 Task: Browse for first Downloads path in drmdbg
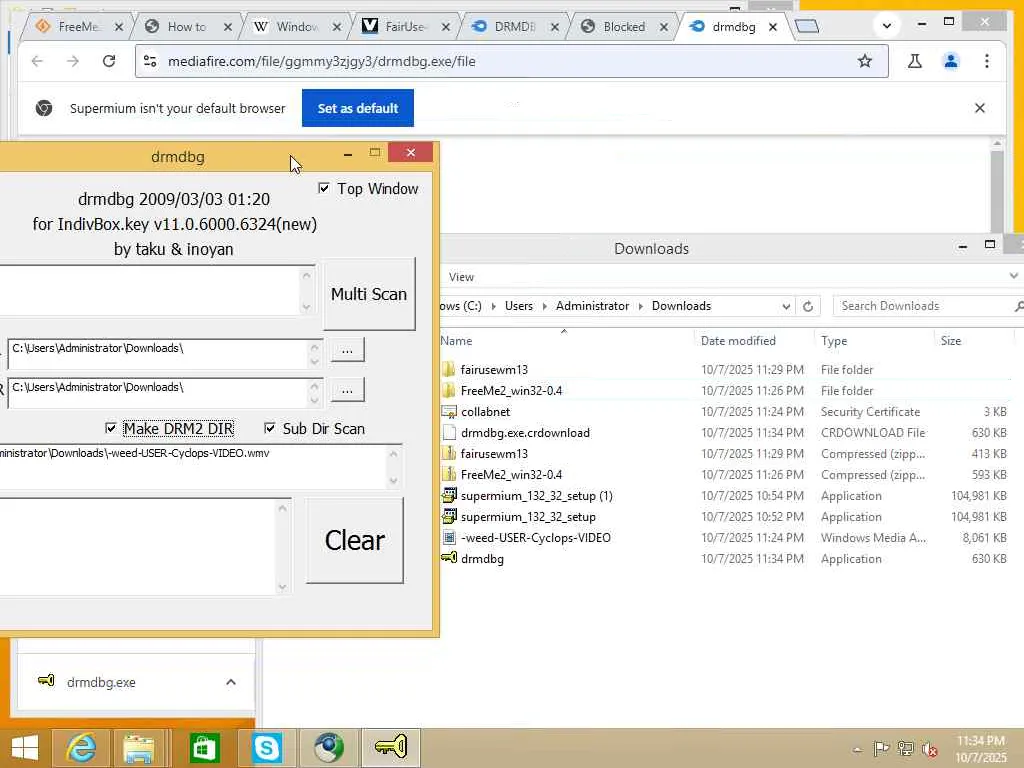click(347, 350)
